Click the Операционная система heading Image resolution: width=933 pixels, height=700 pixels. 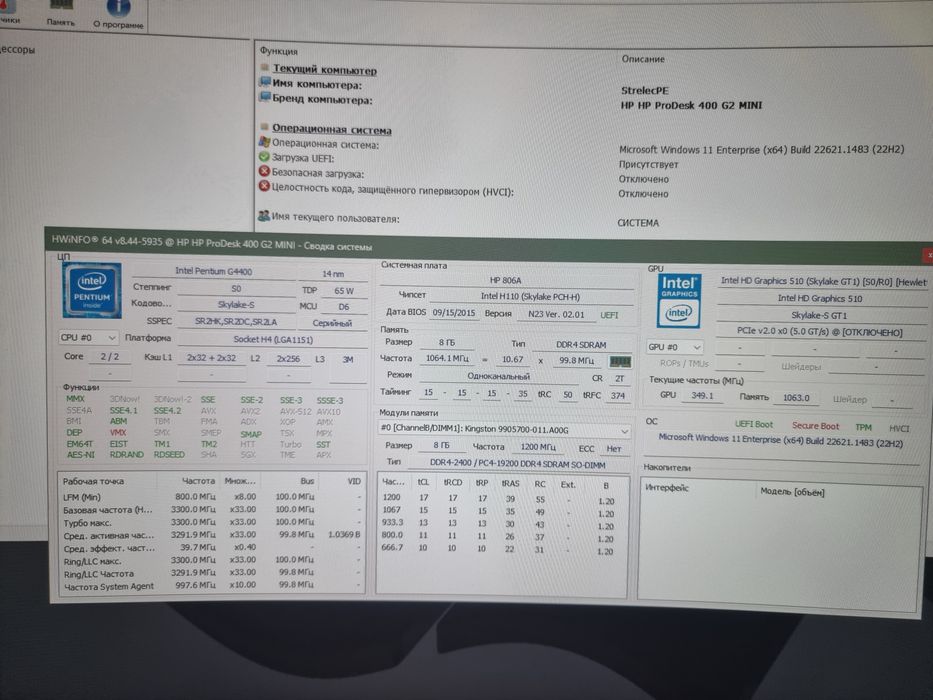point(332,130)
